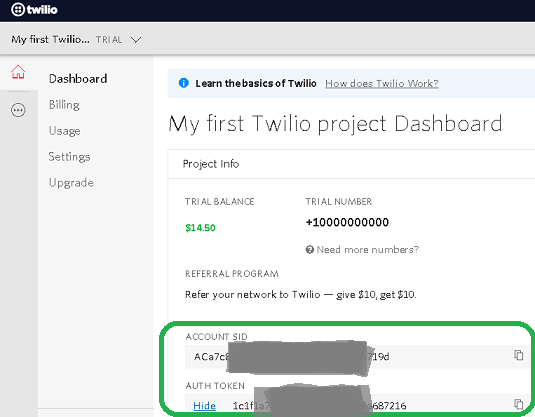
Task: Open Billing in the side menu
Action: pyautogui.click(x=64, y=105)
